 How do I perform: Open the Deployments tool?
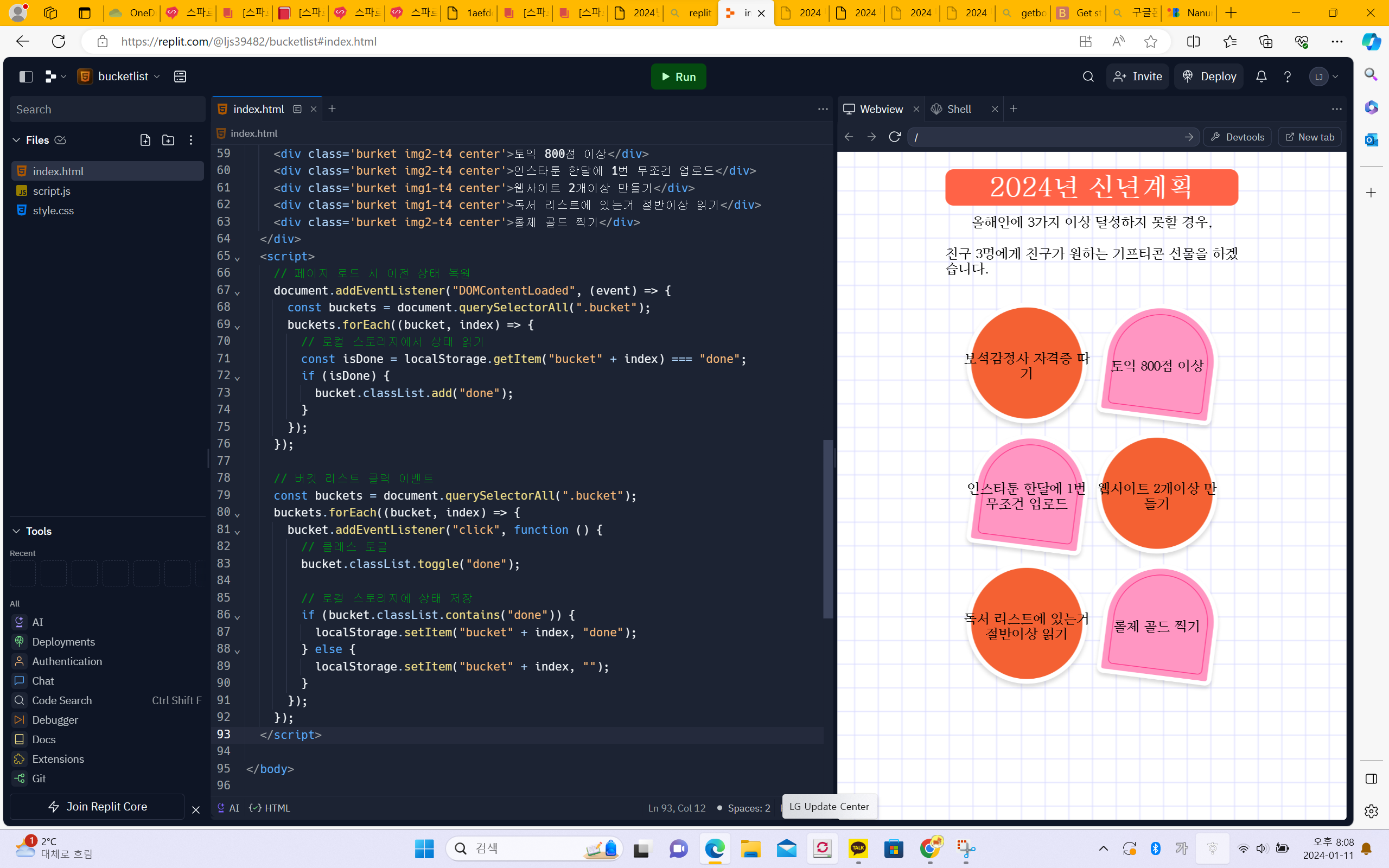click(107, 642)
